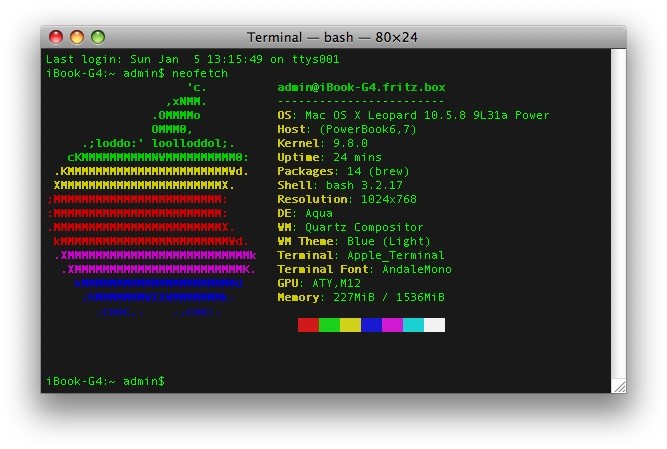The width and height of the screenshot is (667, 449).
Task: Click the Uptime line '24 mins'
Action: coord(329,157)
